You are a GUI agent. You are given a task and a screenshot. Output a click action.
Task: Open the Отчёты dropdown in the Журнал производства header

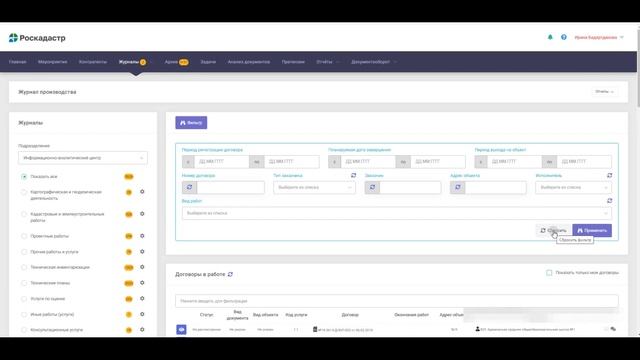pos(604,92)
